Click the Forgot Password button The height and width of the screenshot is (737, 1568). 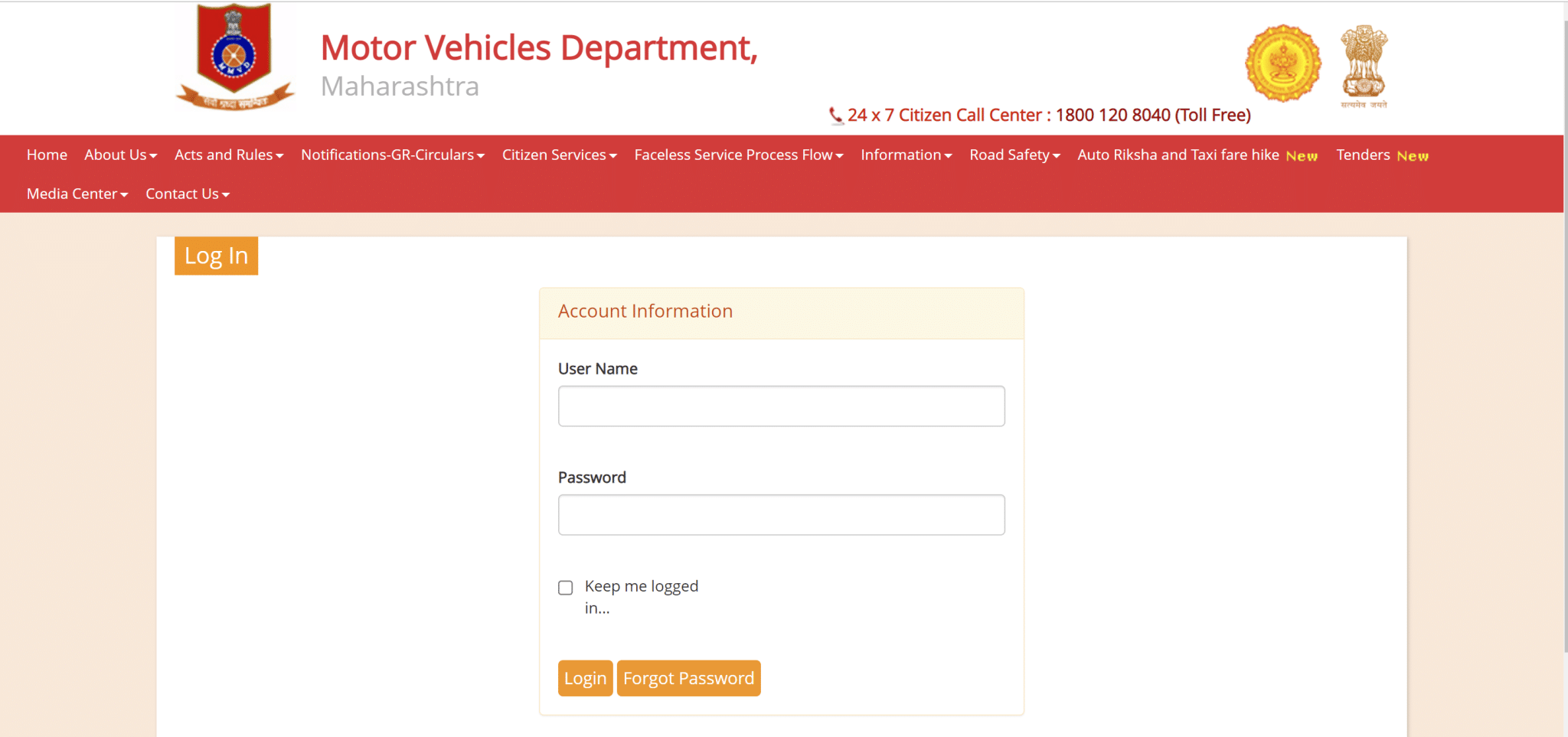pos(688,677)
